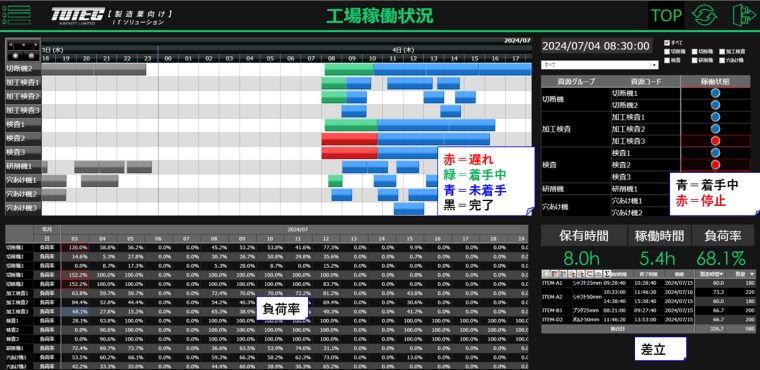This screenshot has height=370, width=760.
Task: Click the 納期 column header
Action: (x=679, y=274)
